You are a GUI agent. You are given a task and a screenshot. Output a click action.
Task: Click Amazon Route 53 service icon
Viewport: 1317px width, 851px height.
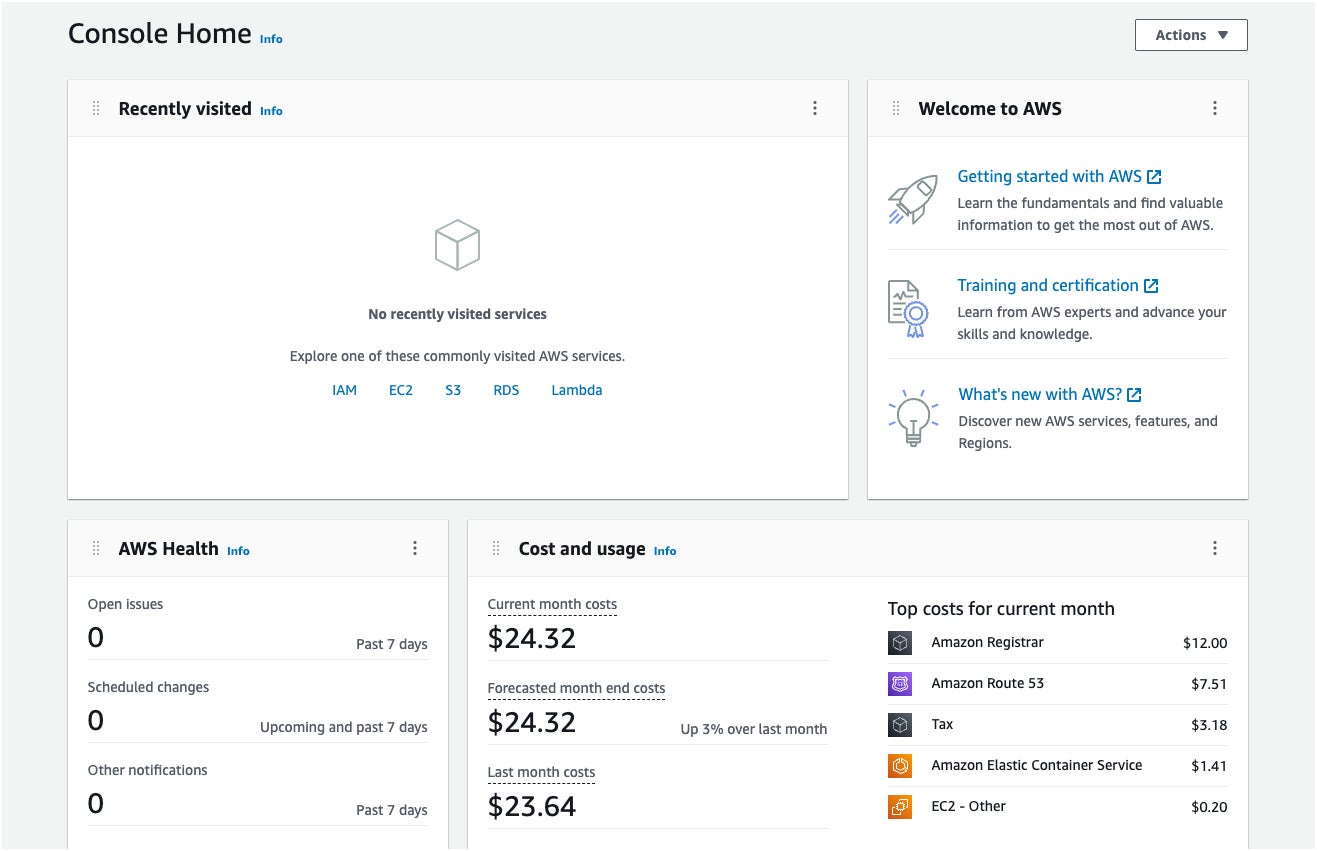900,684
